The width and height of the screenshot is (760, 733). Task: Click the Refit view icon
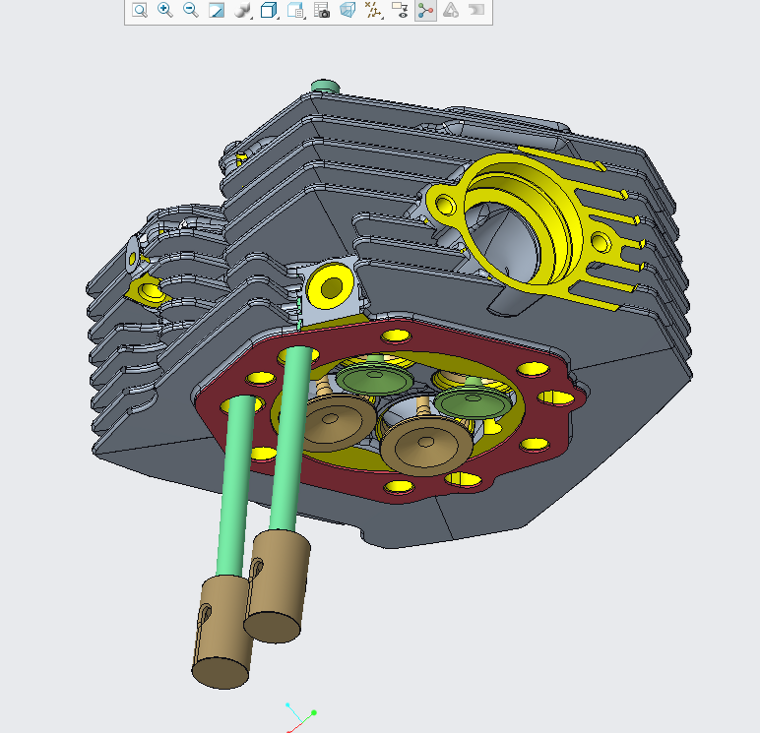point(140,10)
